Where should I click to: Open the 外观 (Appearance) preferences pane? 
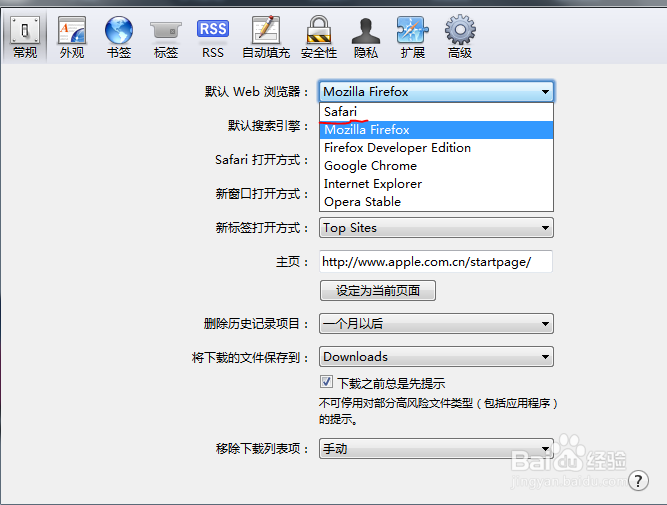(72, 37)
